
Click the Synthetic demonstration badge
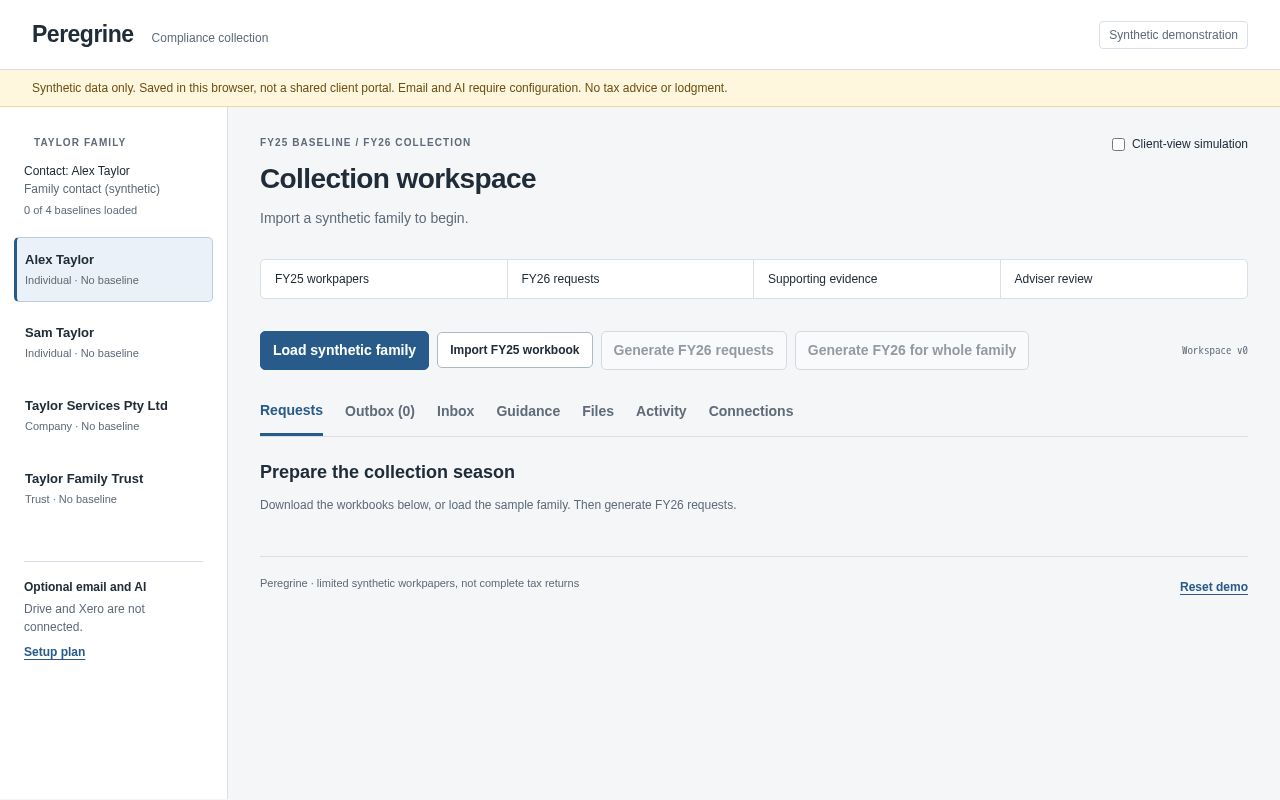tap(1173, 35)
